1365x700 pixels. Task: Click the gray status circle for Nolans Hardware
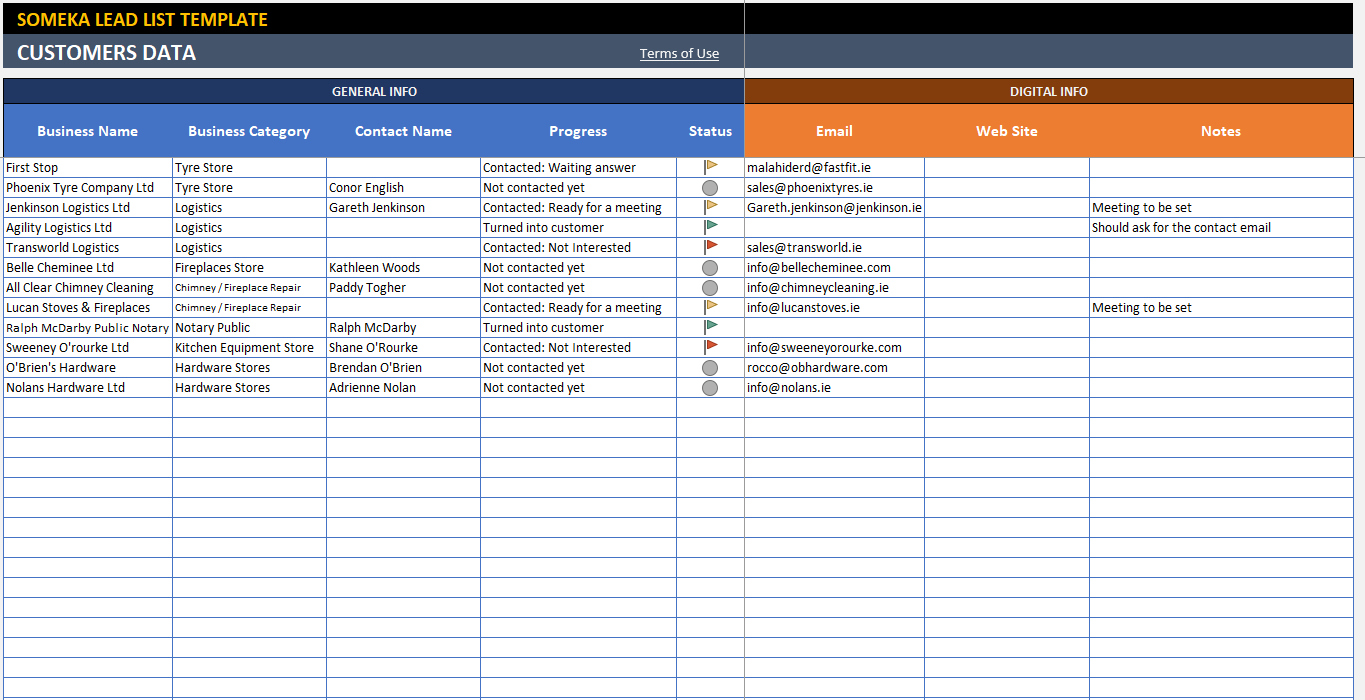coord(710,388)
